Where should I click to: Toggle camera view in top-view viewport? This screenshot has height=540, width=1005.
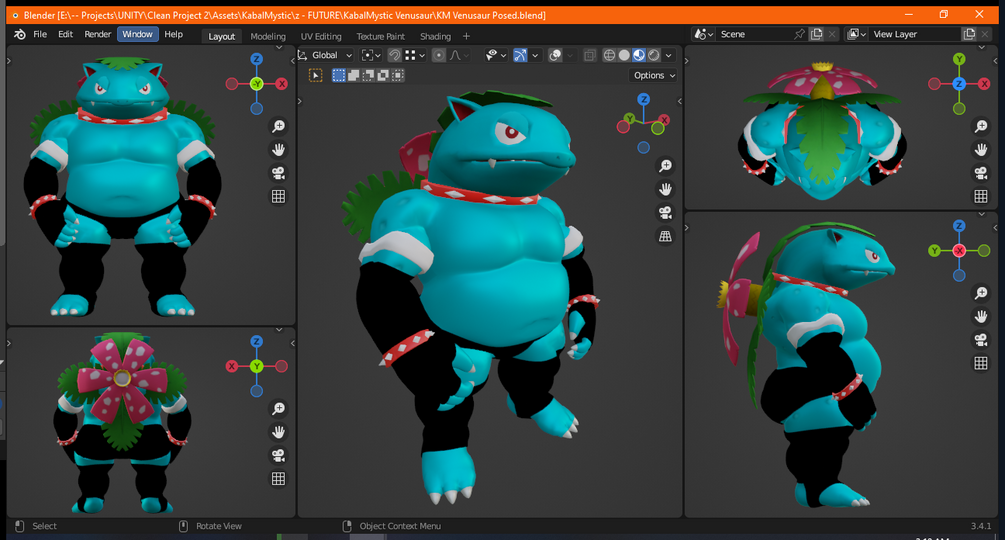point(981,173)
